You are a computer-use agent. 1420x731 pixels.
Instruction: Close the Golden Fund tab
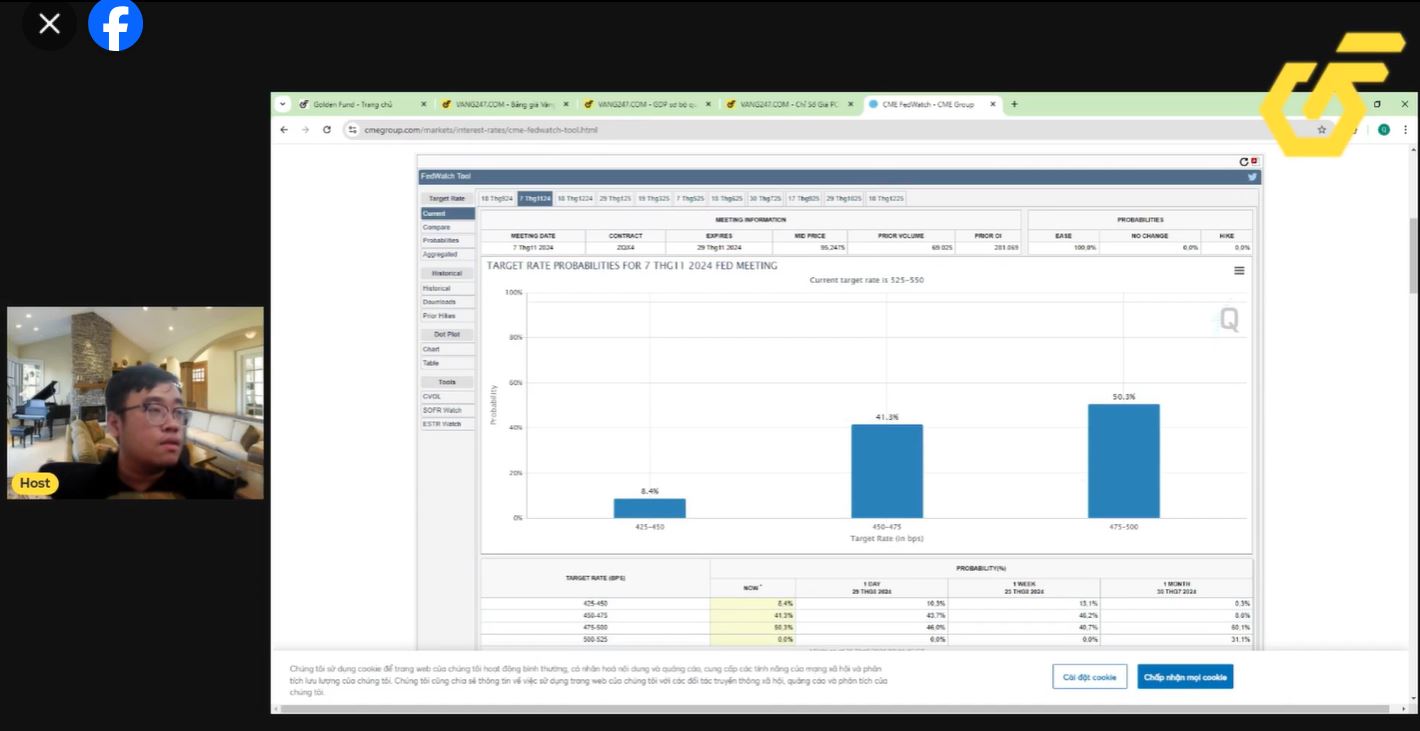click(423, 104)
